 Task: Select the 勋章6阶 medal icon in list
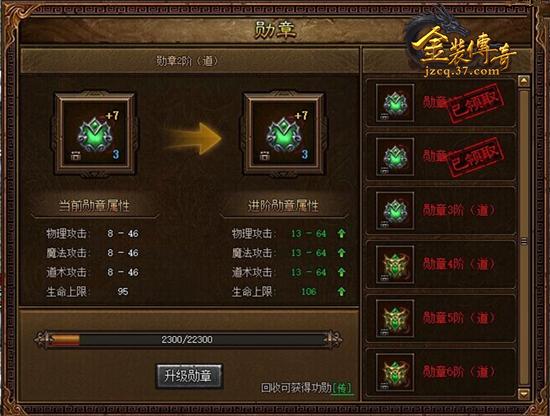[x=395, y=373]
